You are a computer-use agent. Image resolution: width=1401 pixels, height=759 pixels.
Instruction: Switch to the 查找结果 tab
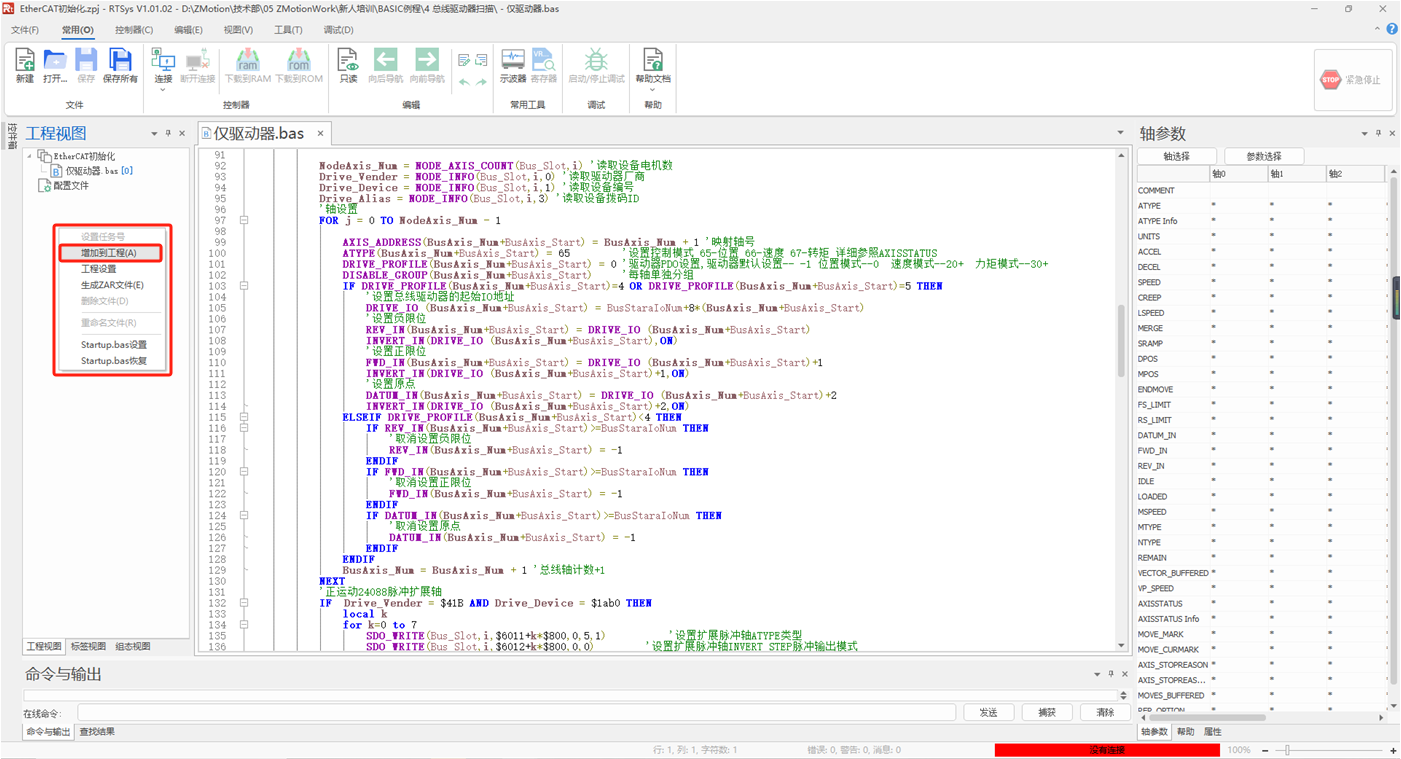click(97, 732)
